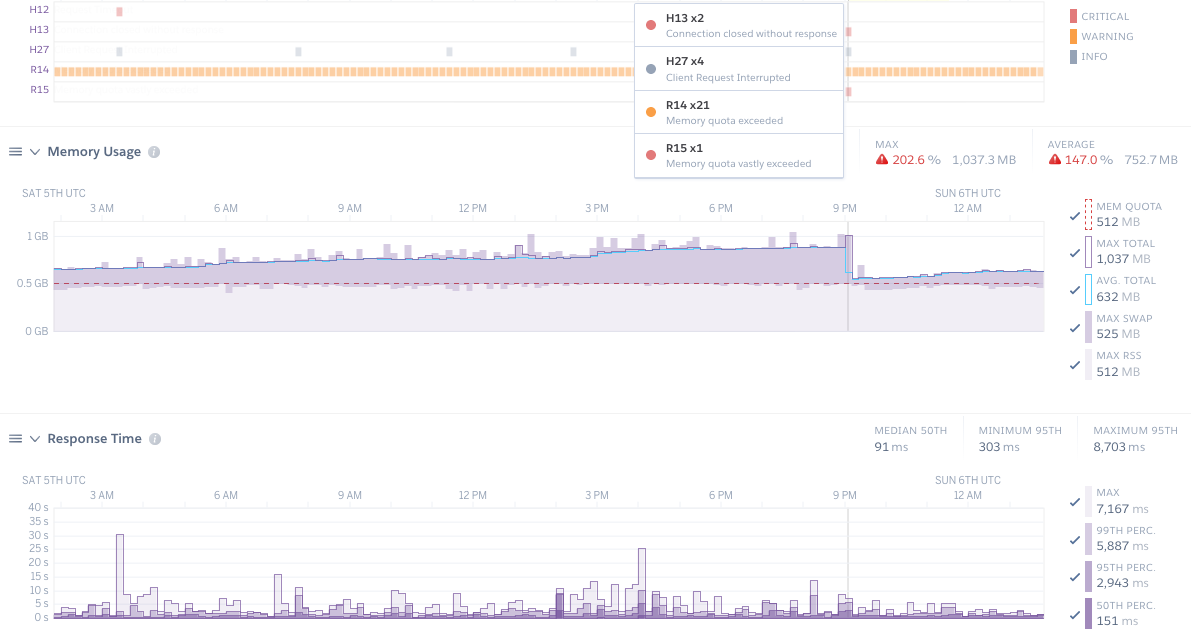Click the orange dot beside R14 x21
Image resolution: width=1191 pixels, height=638 pixels.
[651, 112]
